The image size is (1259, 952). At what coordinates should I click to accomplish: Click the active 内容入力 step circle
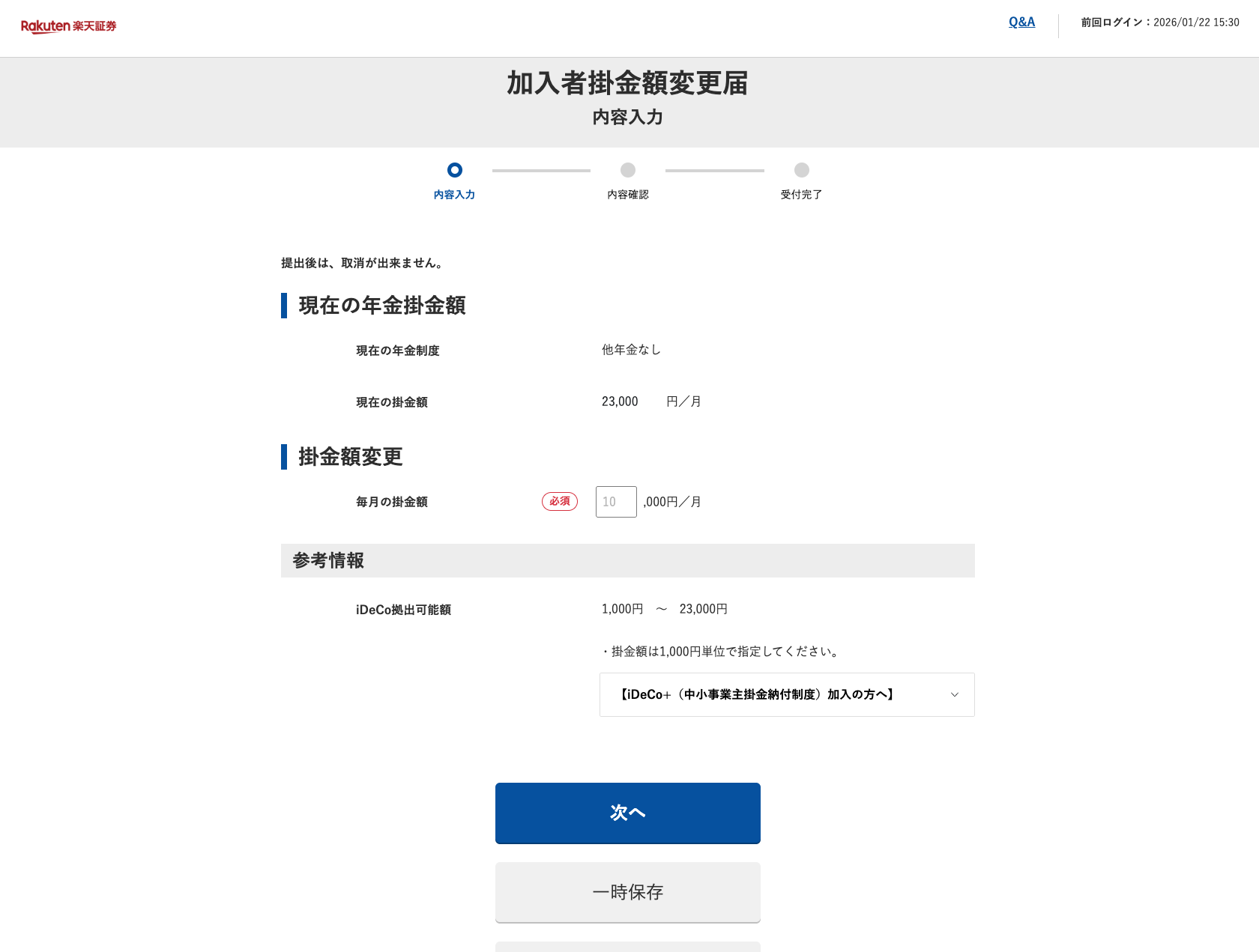click(454, 170)
